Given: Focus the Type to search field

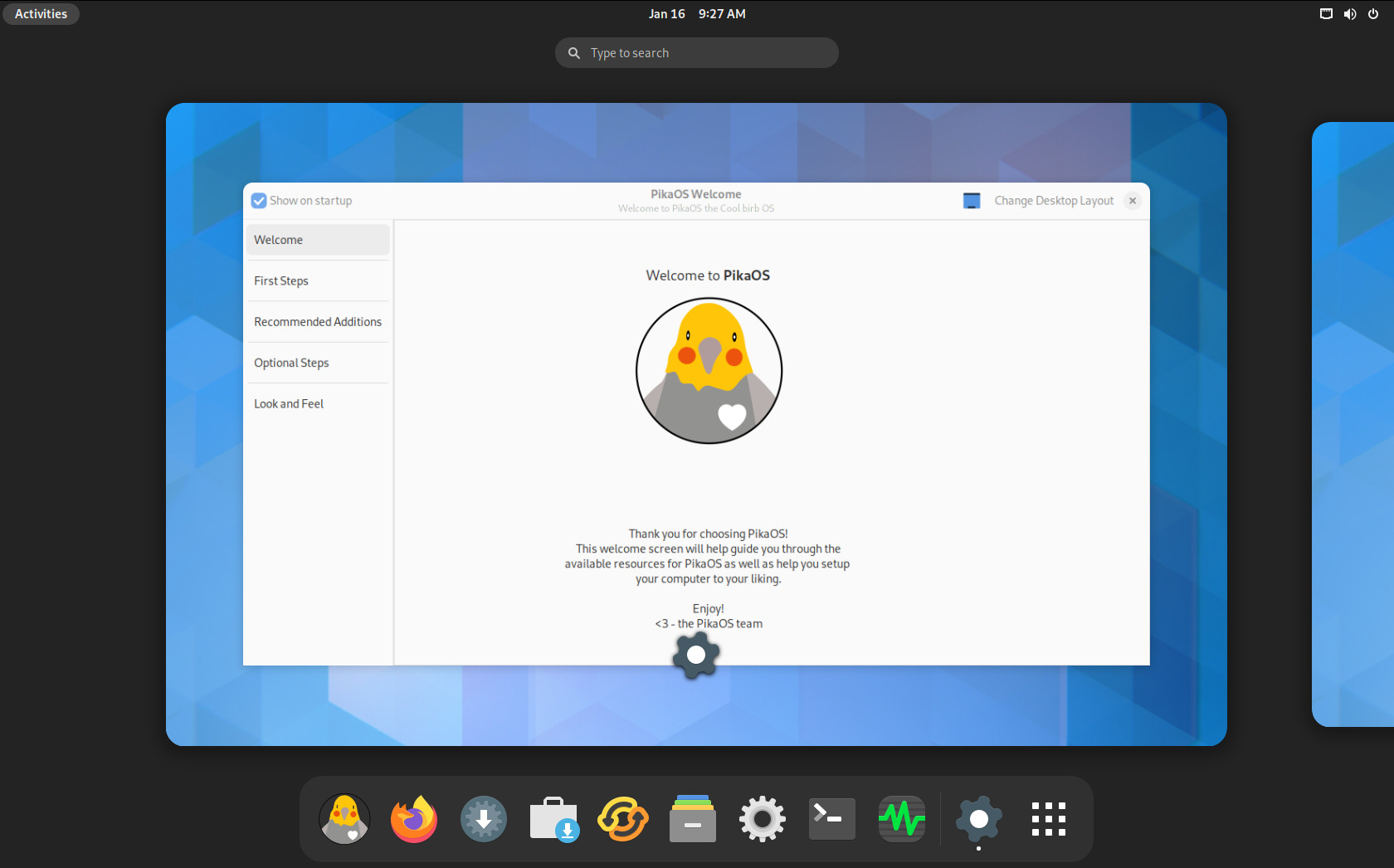Looking at the screenshot, I should click(697, 53).
